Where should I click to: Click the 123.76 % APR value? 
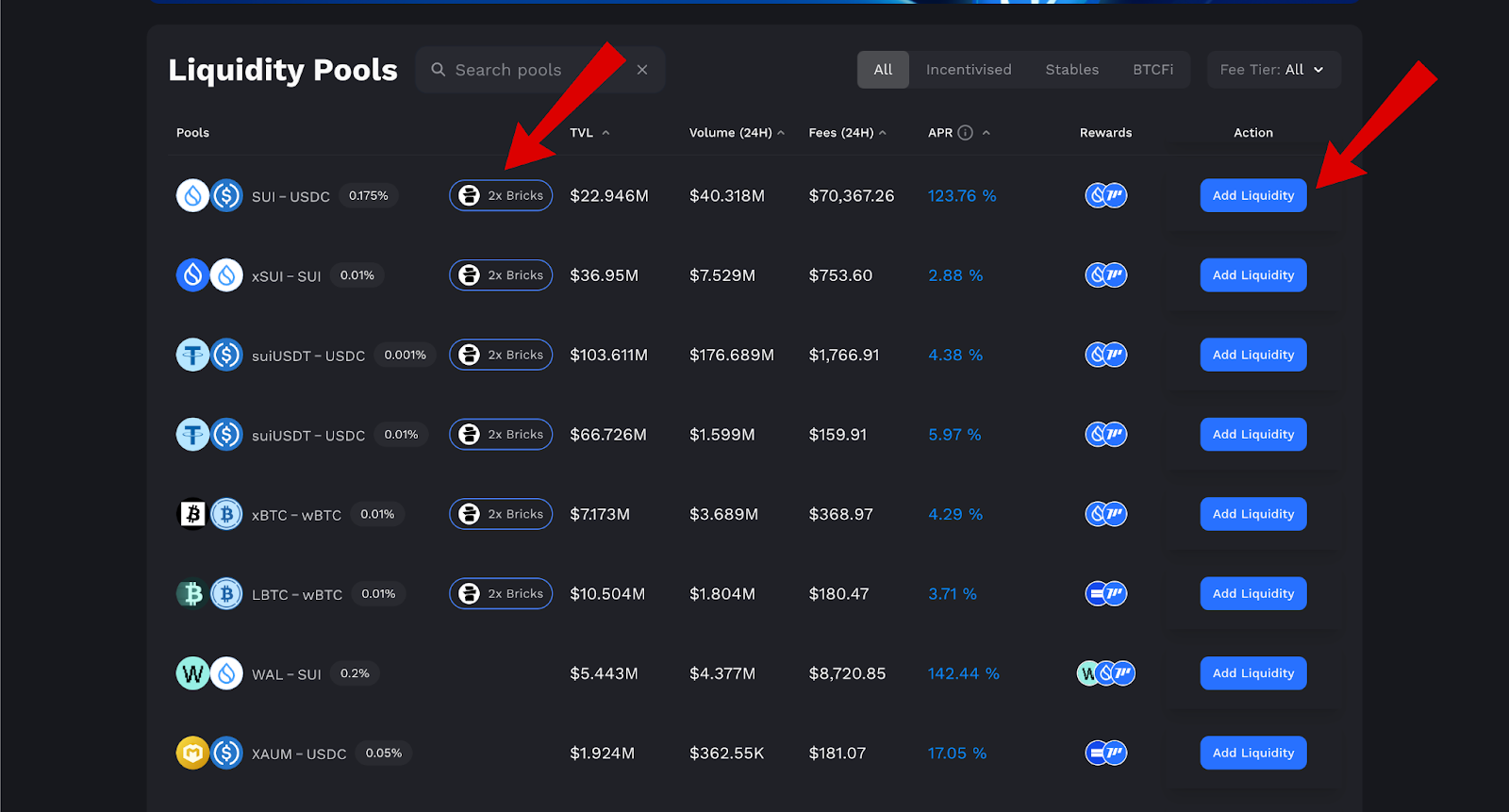tap(962, 196)
